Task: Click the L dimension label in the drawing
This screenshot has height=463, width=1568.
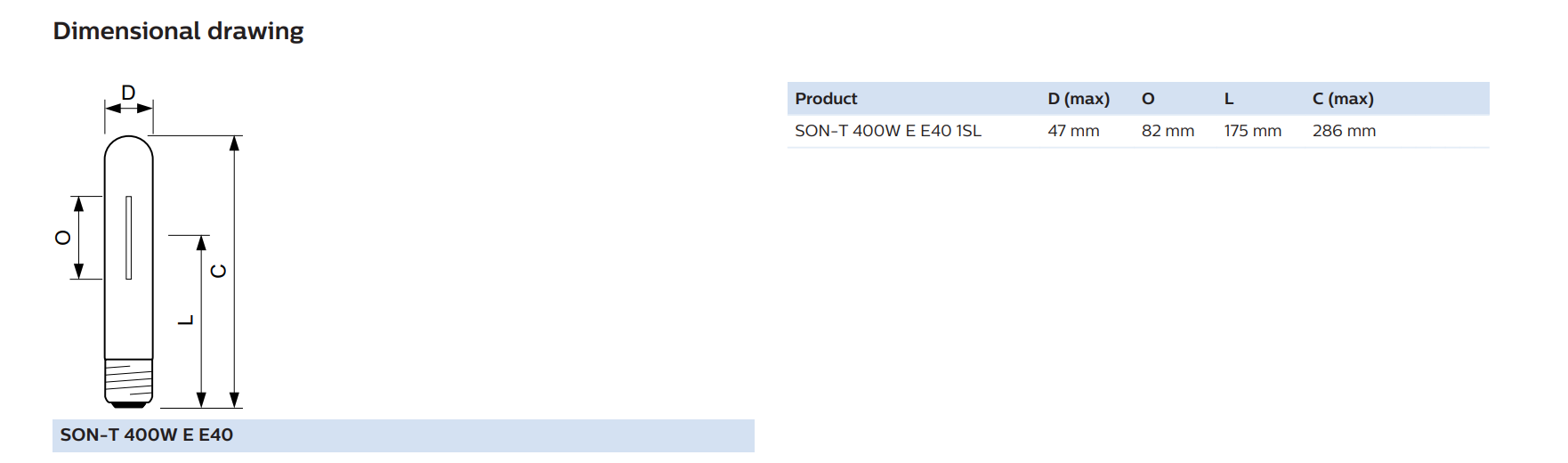Action: pyautogui.click(x=185, y=320)
